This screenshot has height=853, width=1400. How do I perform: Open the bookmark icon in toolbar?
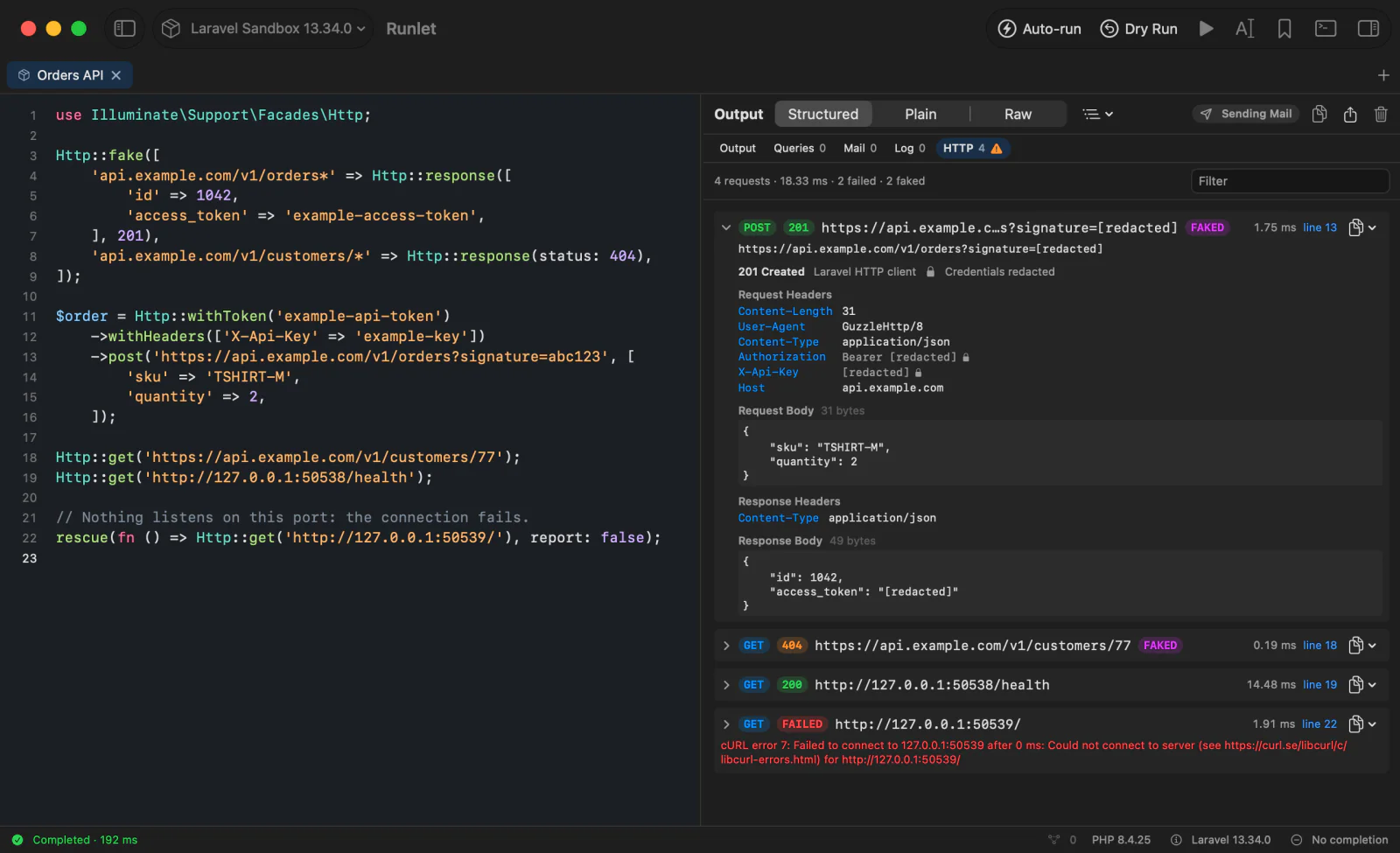pos(1284,29)
